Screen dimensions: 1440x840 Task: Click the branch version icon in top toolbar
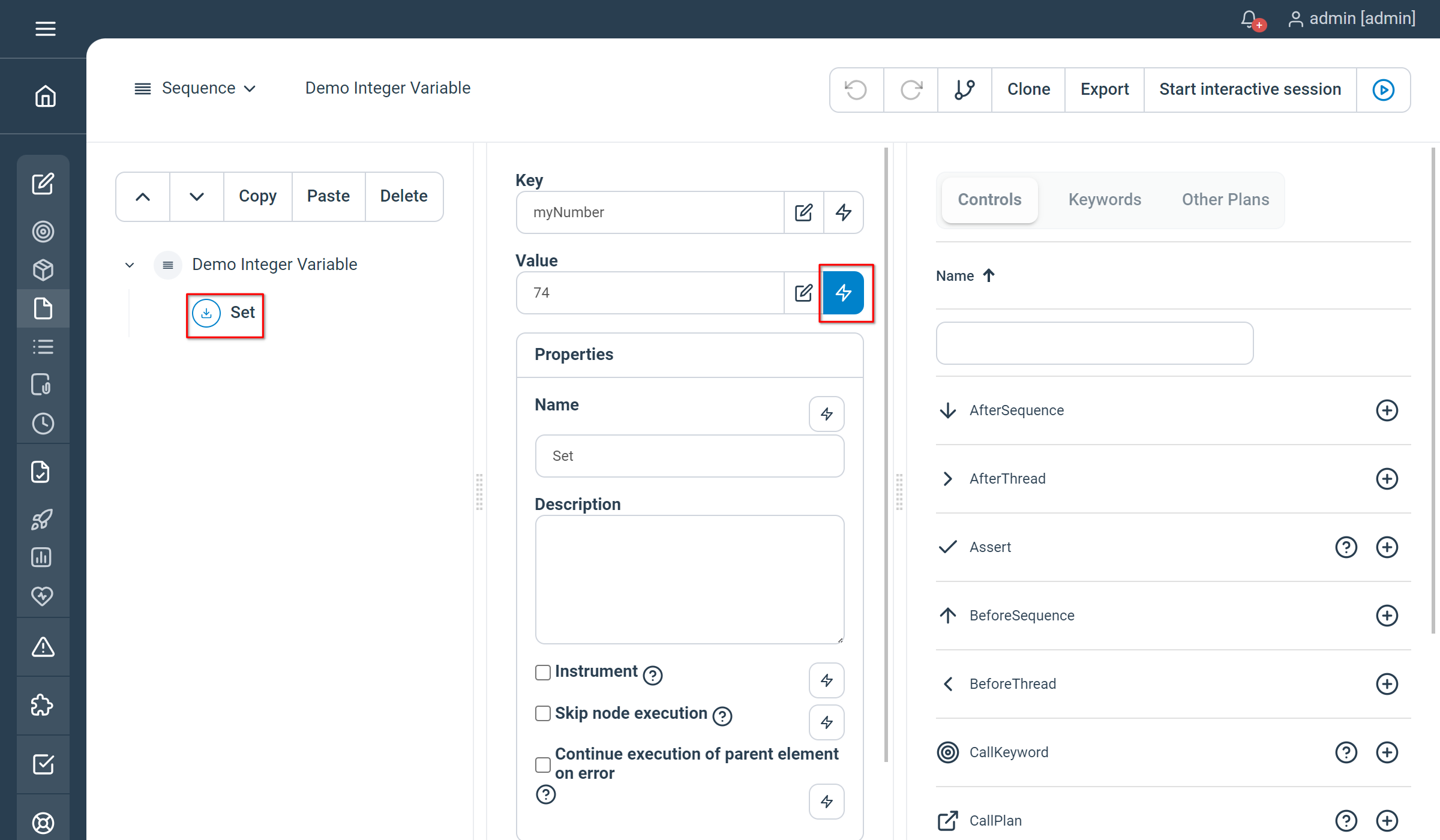point(964,89)
